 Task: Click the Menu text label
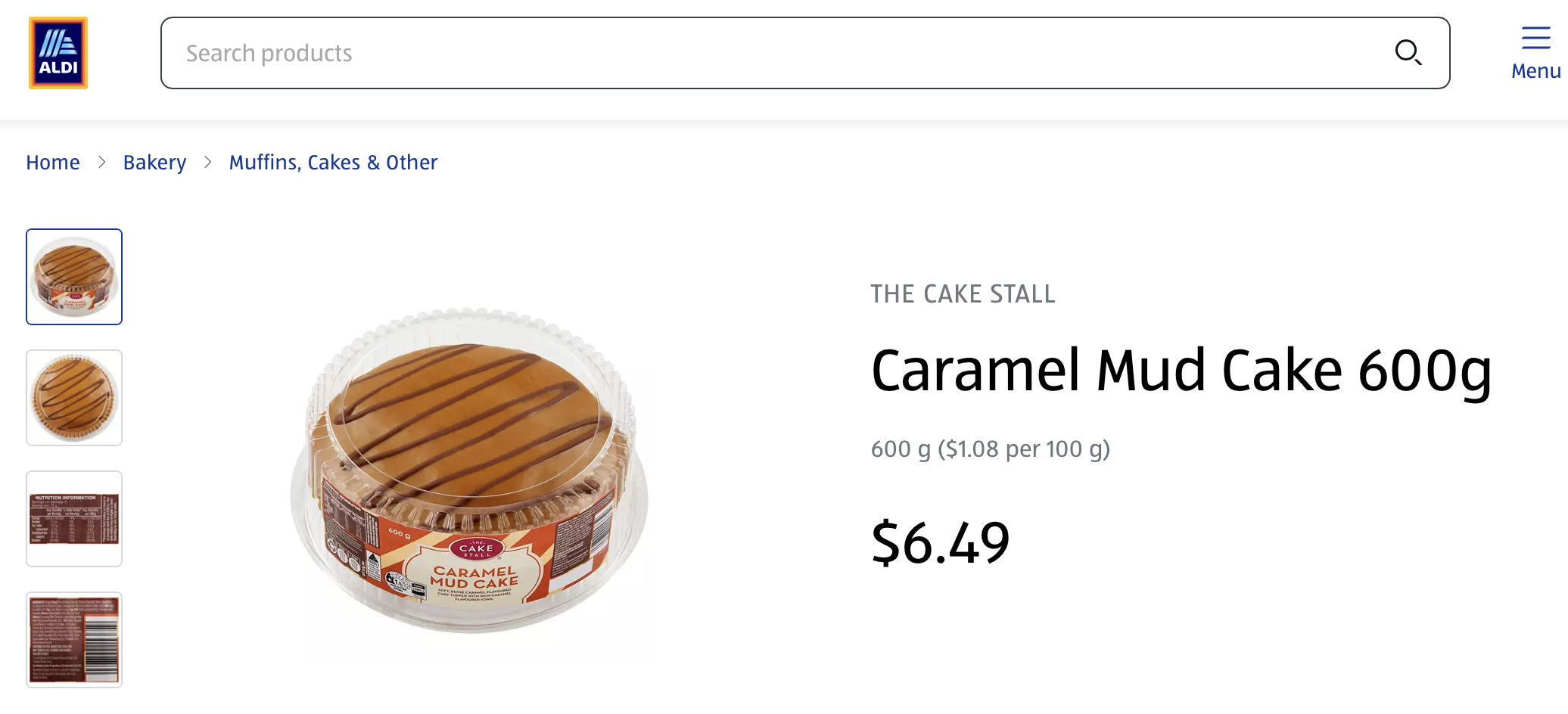[1535, 71]
